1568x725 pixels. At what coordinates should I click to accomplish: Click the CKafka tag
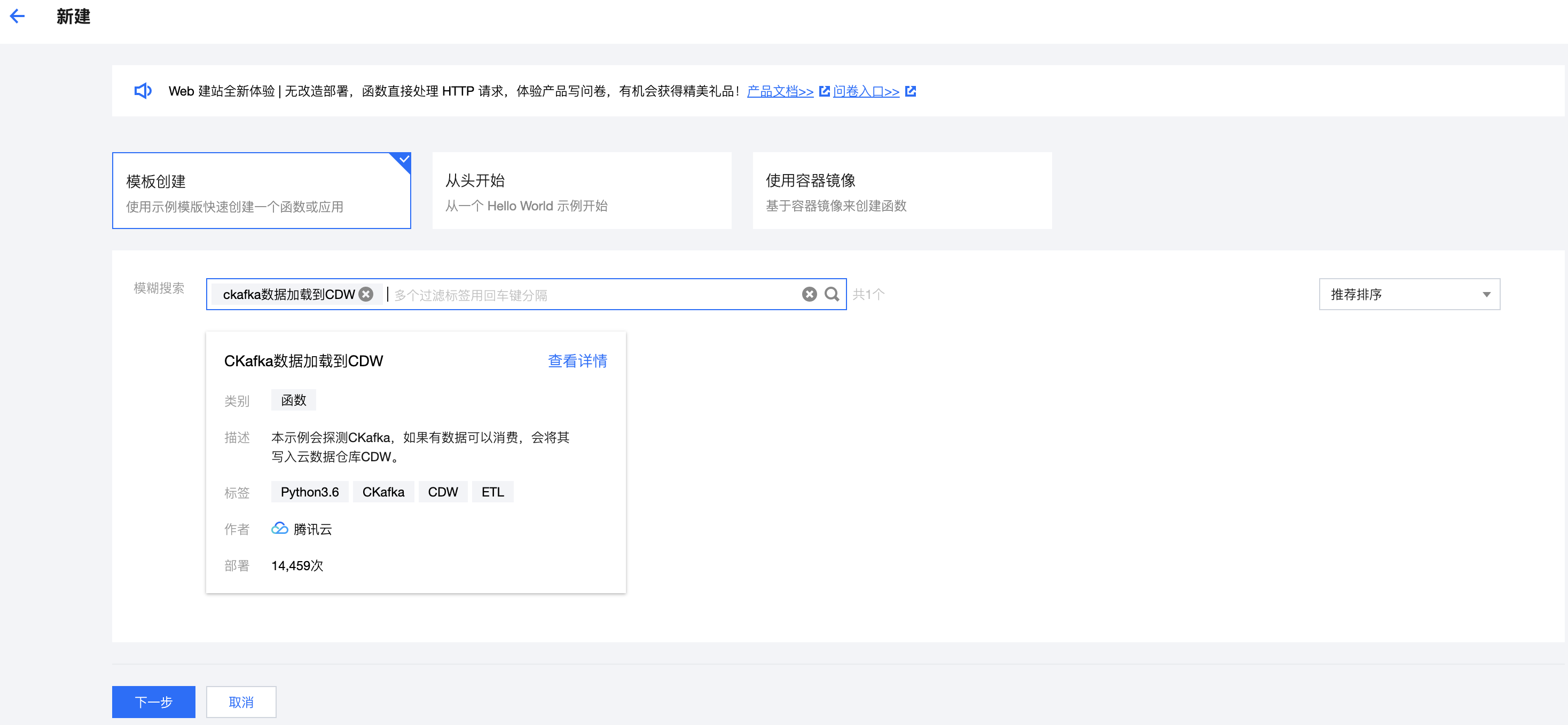coord(383,492)
